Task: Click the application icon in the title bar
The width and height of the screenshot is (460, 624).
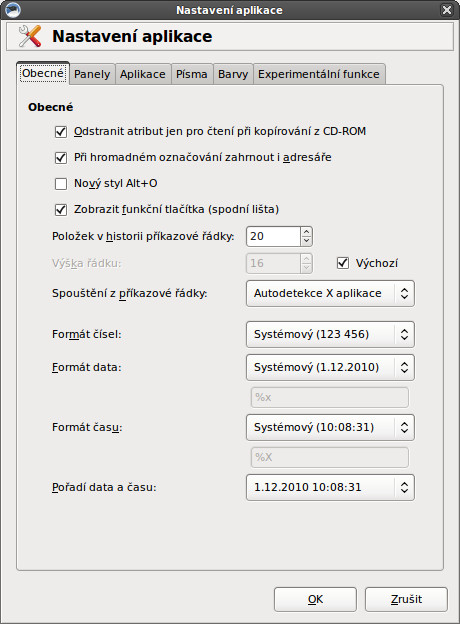Action: [12, 10]
